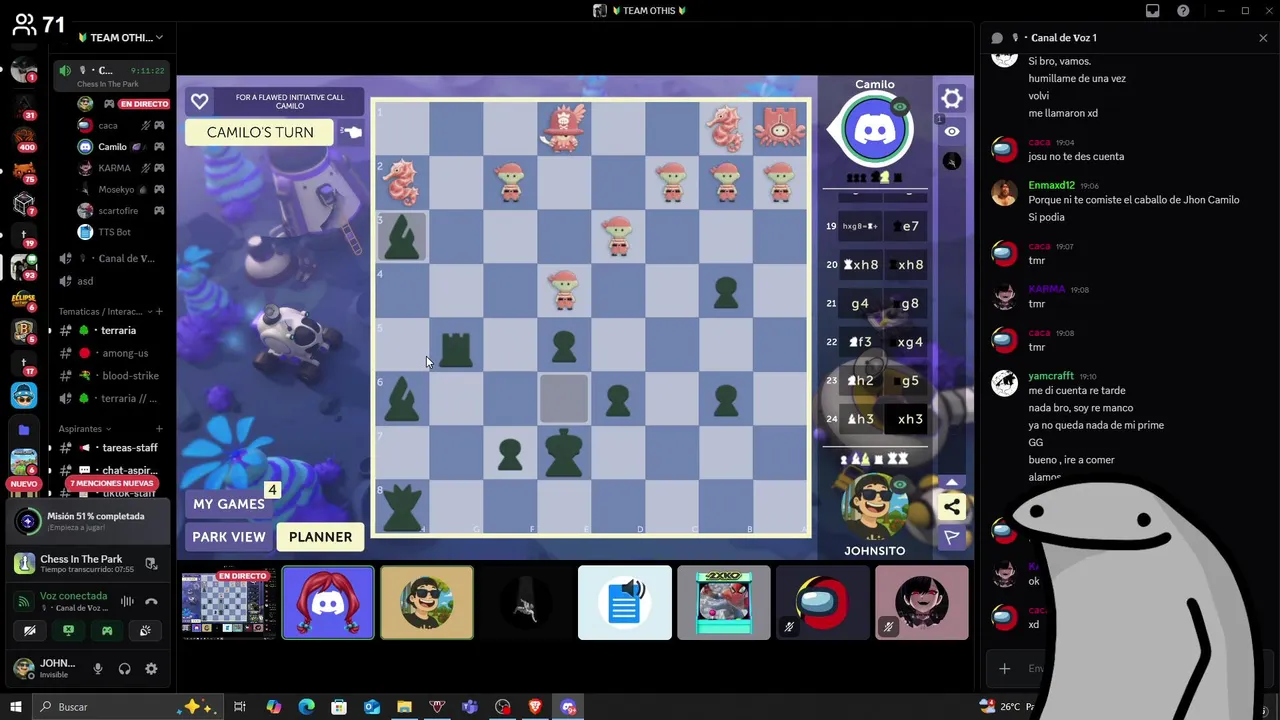Open Discord help icon in title bar
Viewport: 1280px width, 720px height.
[1184, 11]
